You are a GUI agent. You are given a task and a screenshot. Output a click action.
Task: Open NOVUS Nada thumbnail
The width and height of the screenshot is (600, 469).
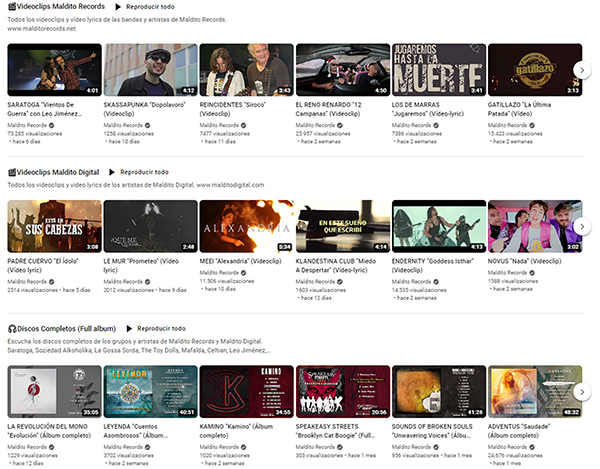click(x=535, y=226)
